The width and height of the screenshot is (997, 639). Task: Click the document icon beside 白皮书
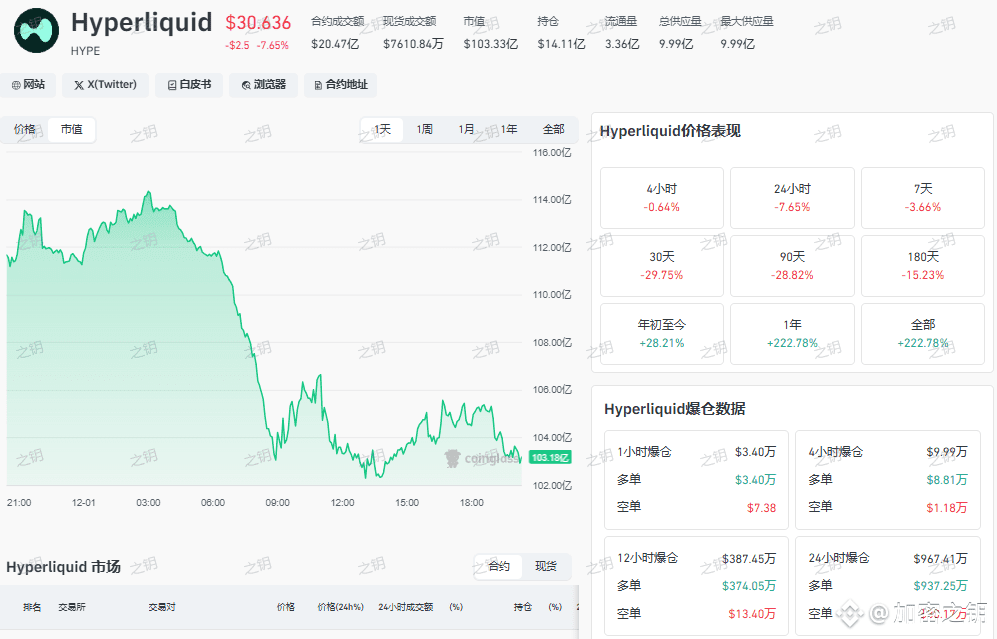click(172, 85)
